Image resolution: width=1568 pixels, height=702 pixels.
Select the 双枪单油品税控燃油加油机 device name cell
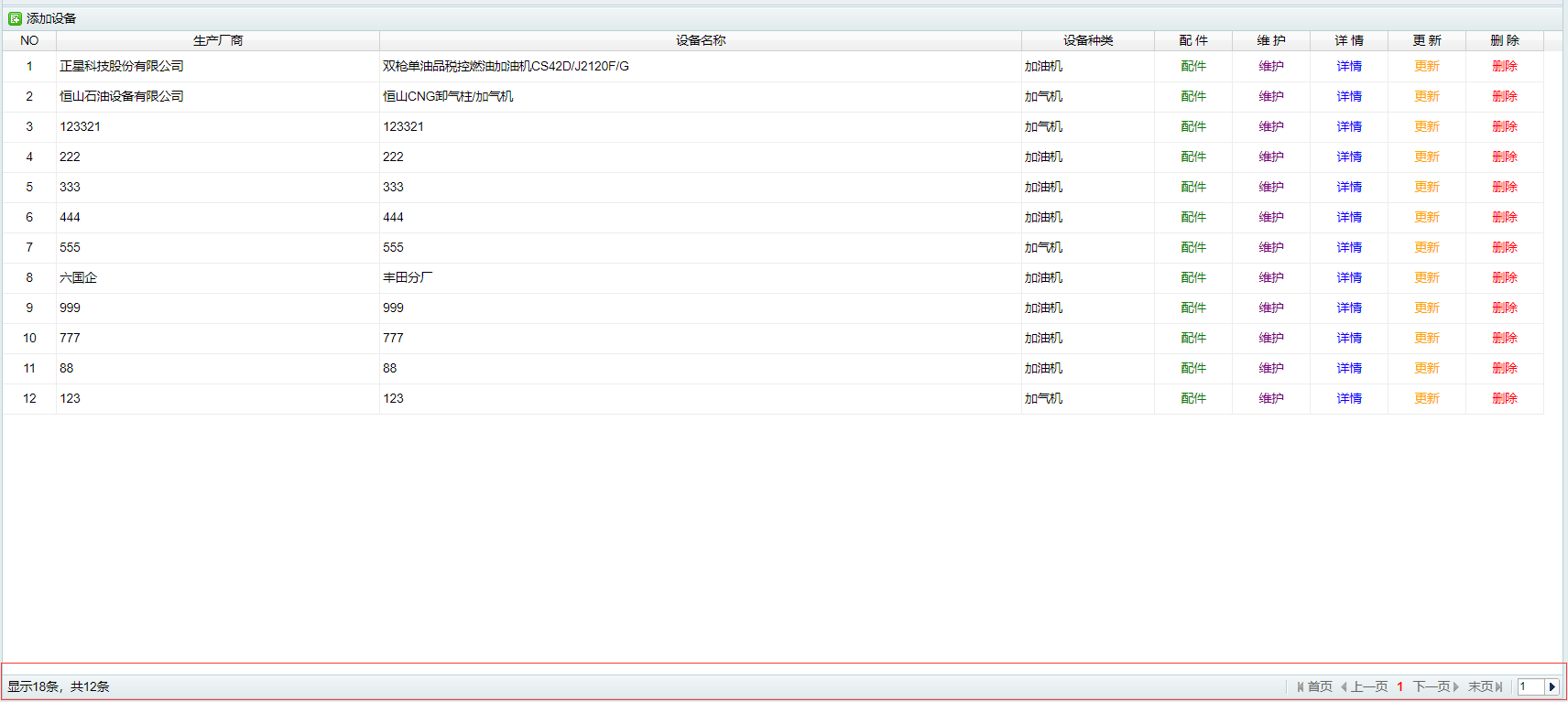click(506, 66)
